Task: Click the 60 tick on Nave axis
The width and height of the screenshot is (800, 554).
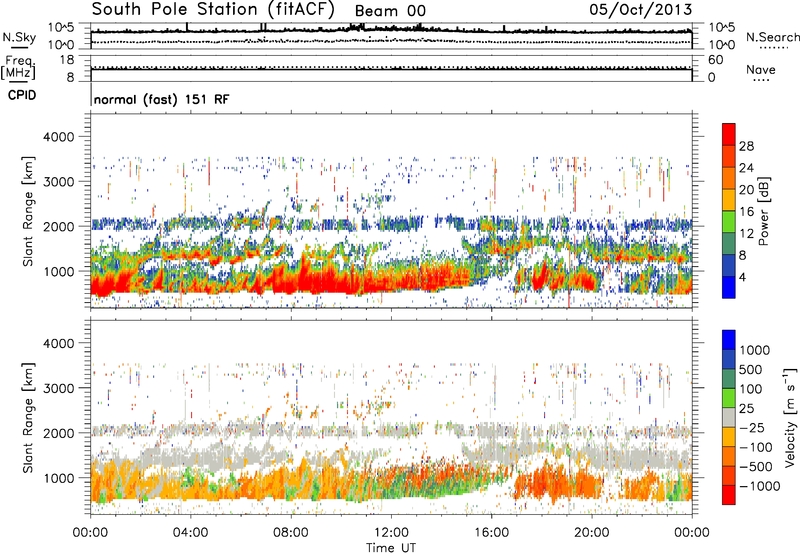Action: tap(716, 60)
